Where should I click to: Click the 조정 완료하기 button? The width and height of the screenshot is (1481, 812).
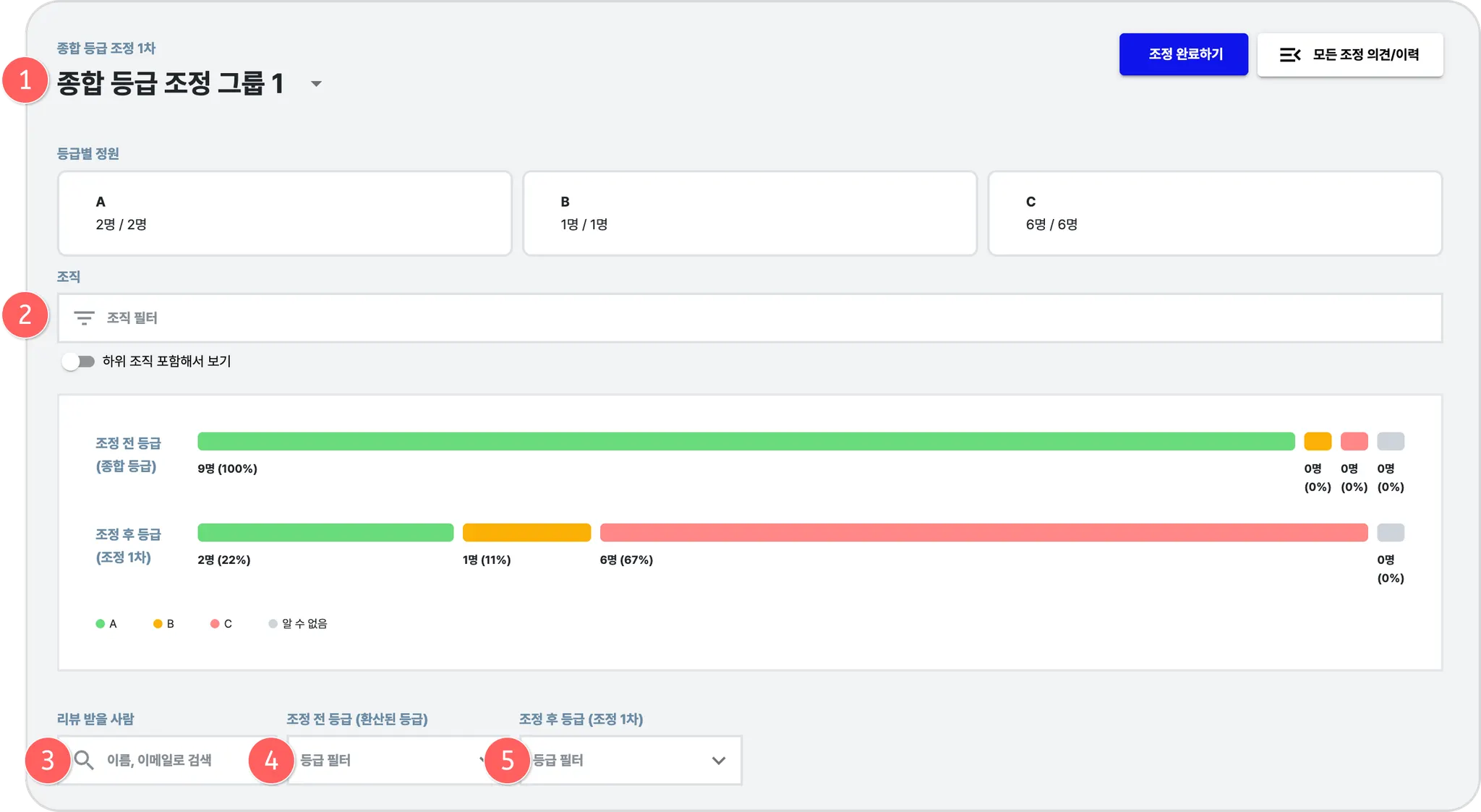click(x=1183, y=54)
